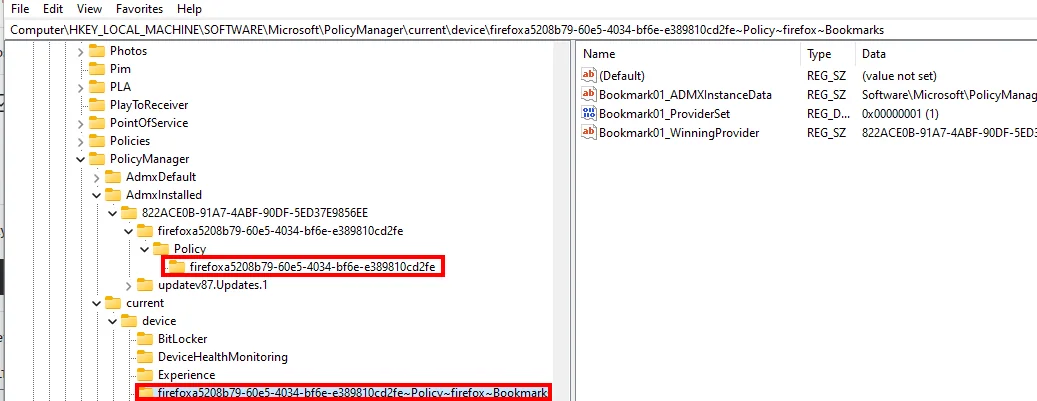Viewport: 1037px width, 401px height.
Task: Select the Policies folder icon
Action: (97, 141)
